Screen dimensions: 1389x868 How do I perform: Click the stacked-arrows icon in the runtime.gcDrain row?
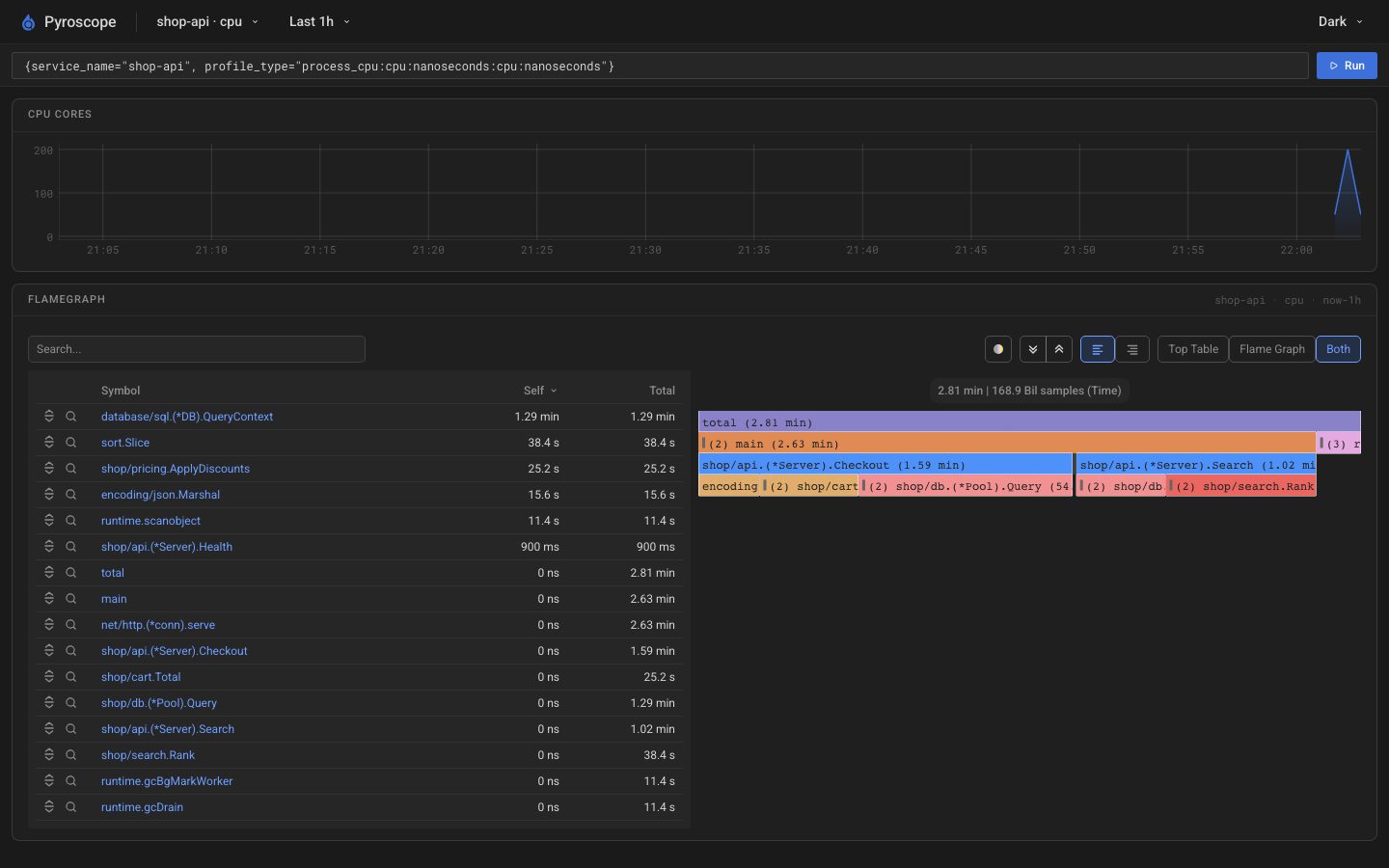pyautogui.click(x=49, y=807)
